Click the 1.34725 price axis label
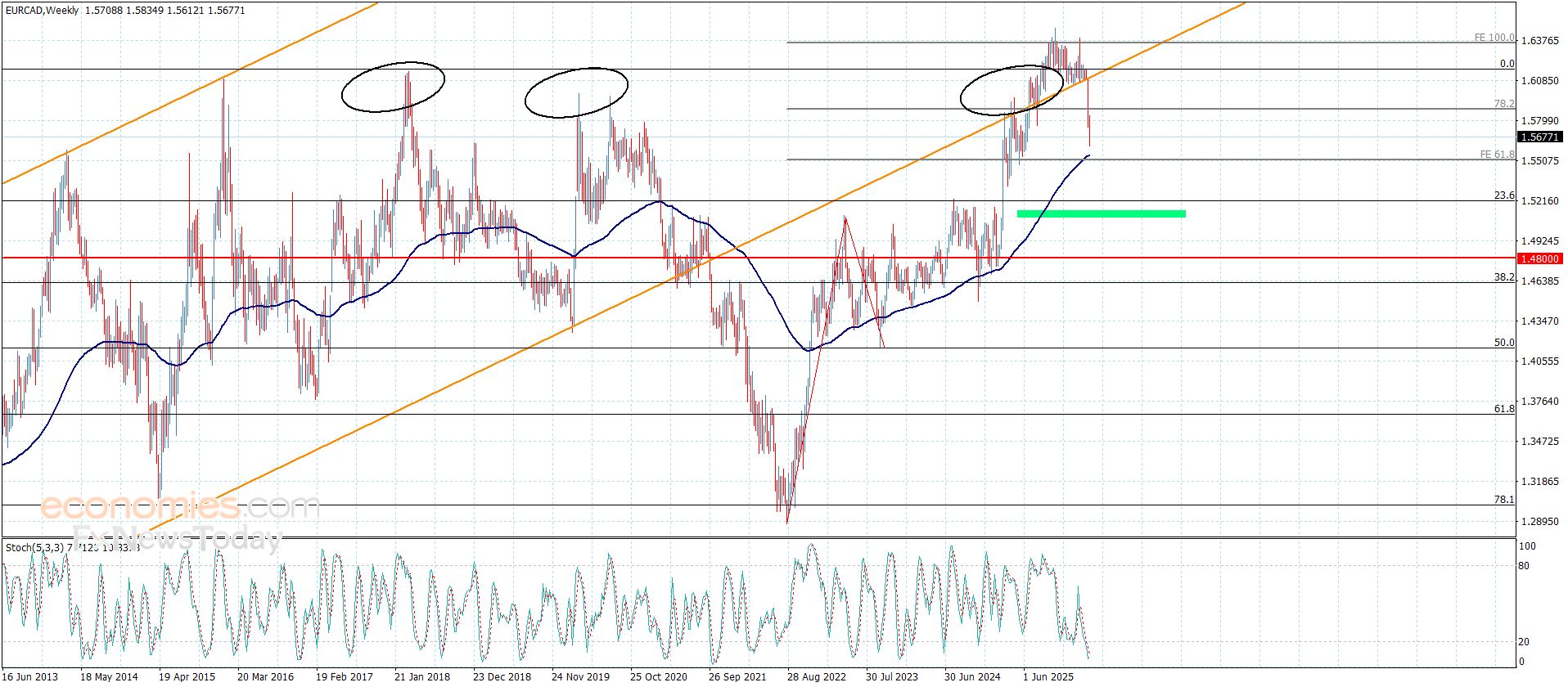 click(1539, 442)
